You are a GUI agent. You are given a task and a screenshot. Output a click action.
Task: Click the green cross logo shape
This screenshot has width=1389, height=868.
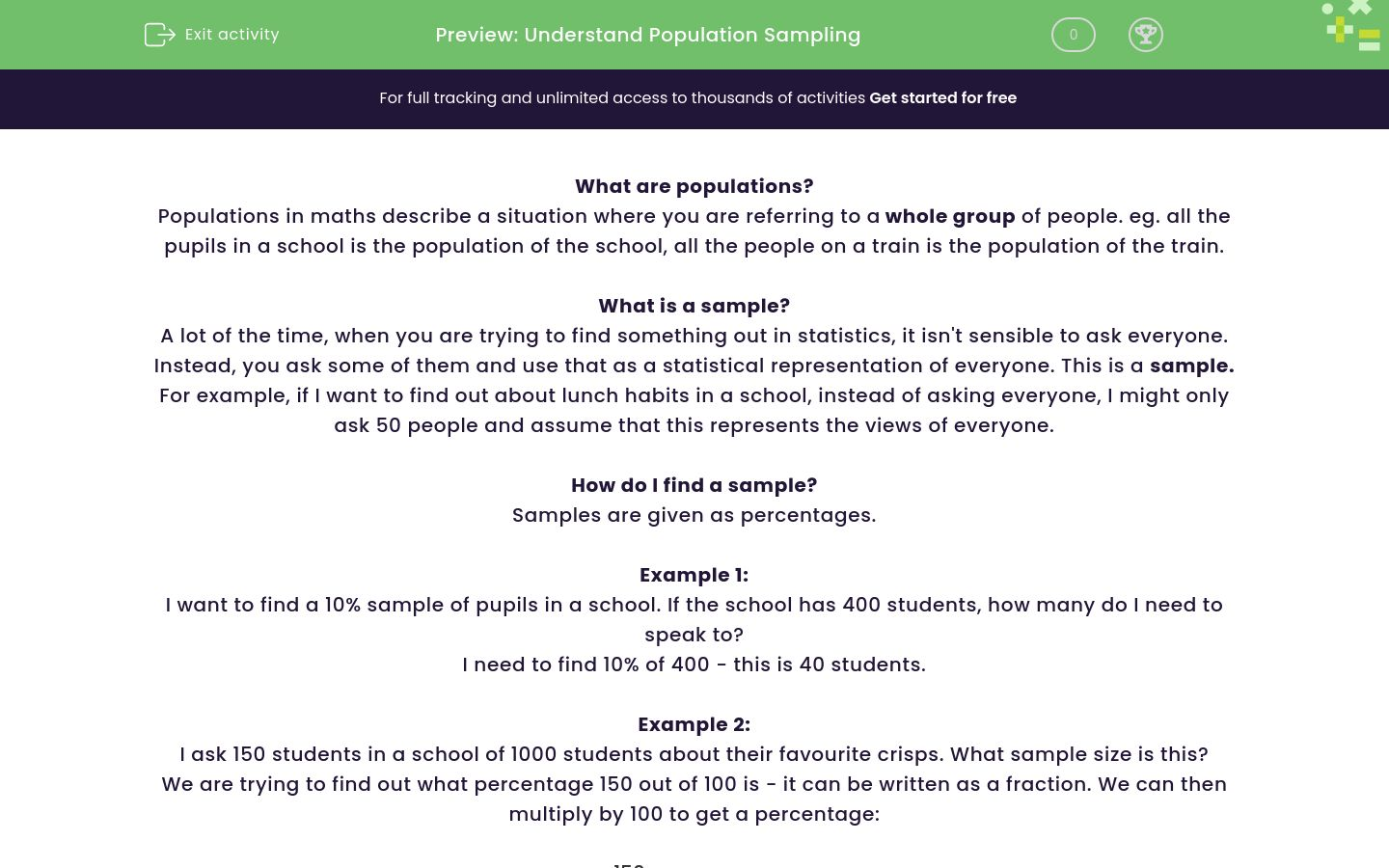point(1359,8)
